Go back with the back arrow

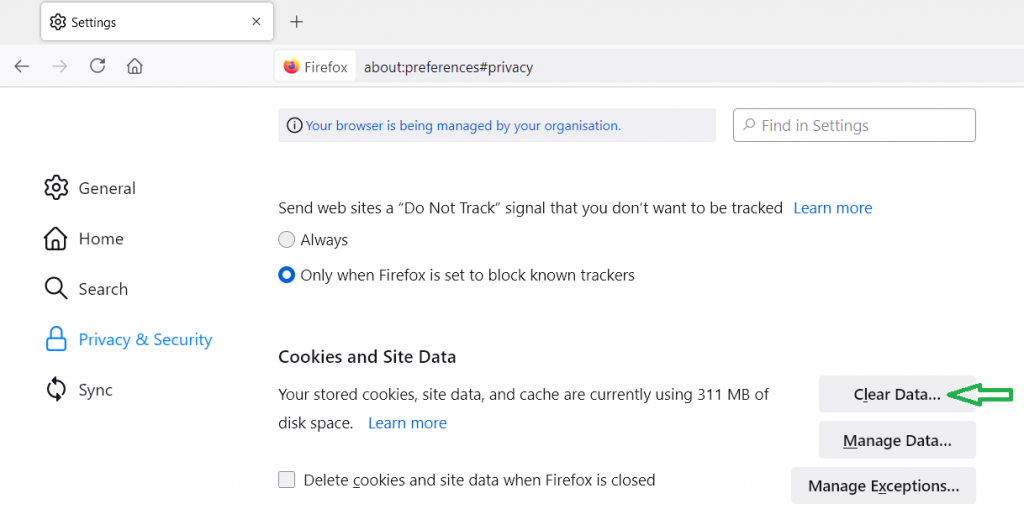coord(22,66)
